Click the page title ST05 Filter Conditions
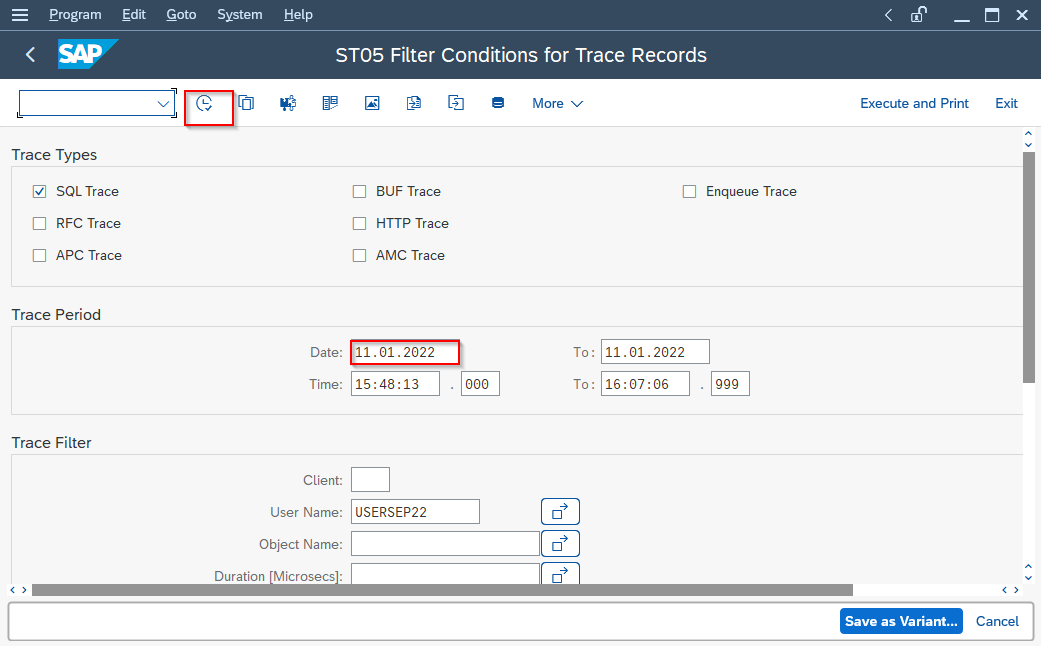This screenshot has width=1041, height=646. [520, 54]
